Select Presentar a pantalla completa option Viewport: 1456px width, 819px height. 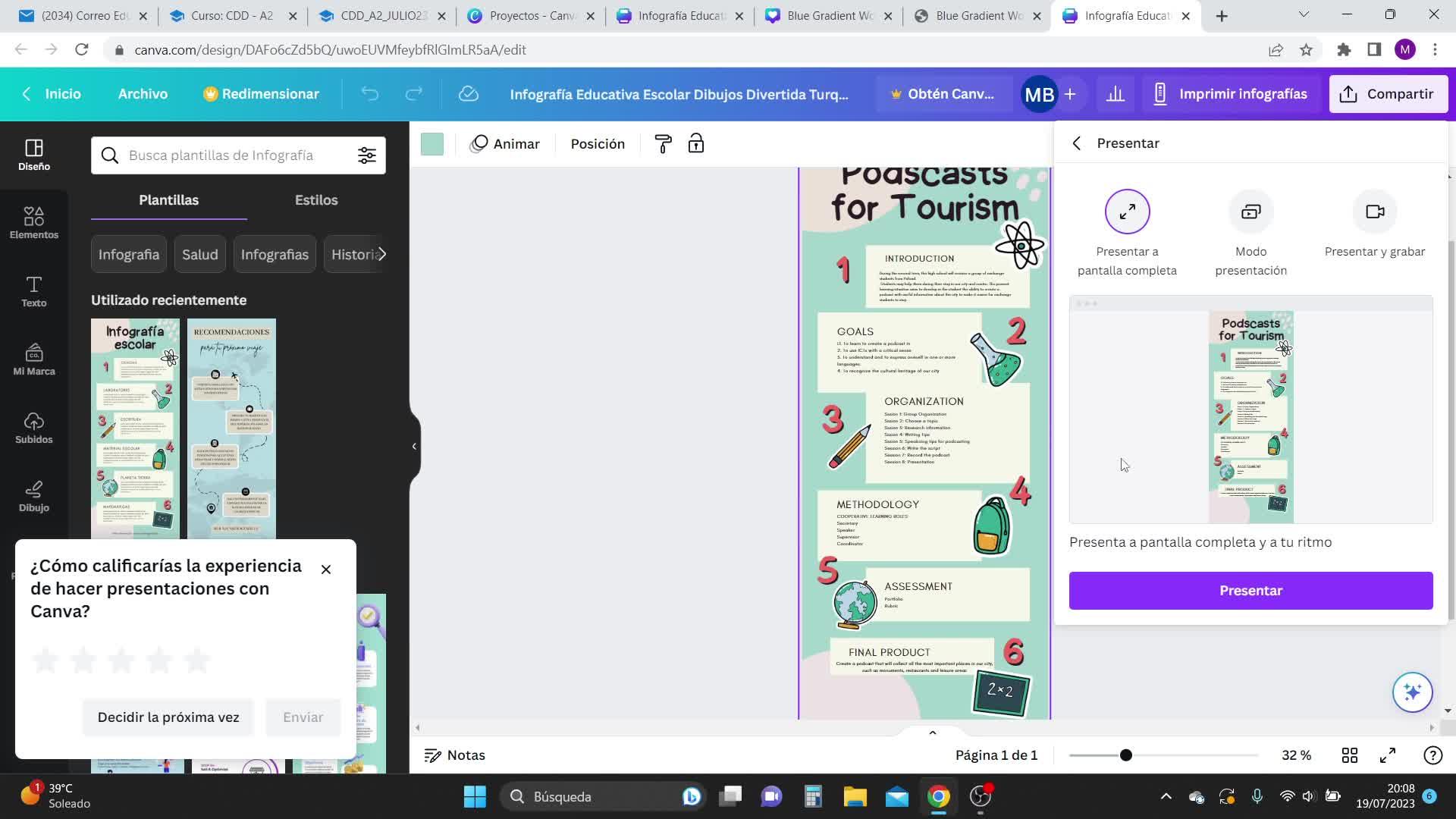pos(1127,212)
